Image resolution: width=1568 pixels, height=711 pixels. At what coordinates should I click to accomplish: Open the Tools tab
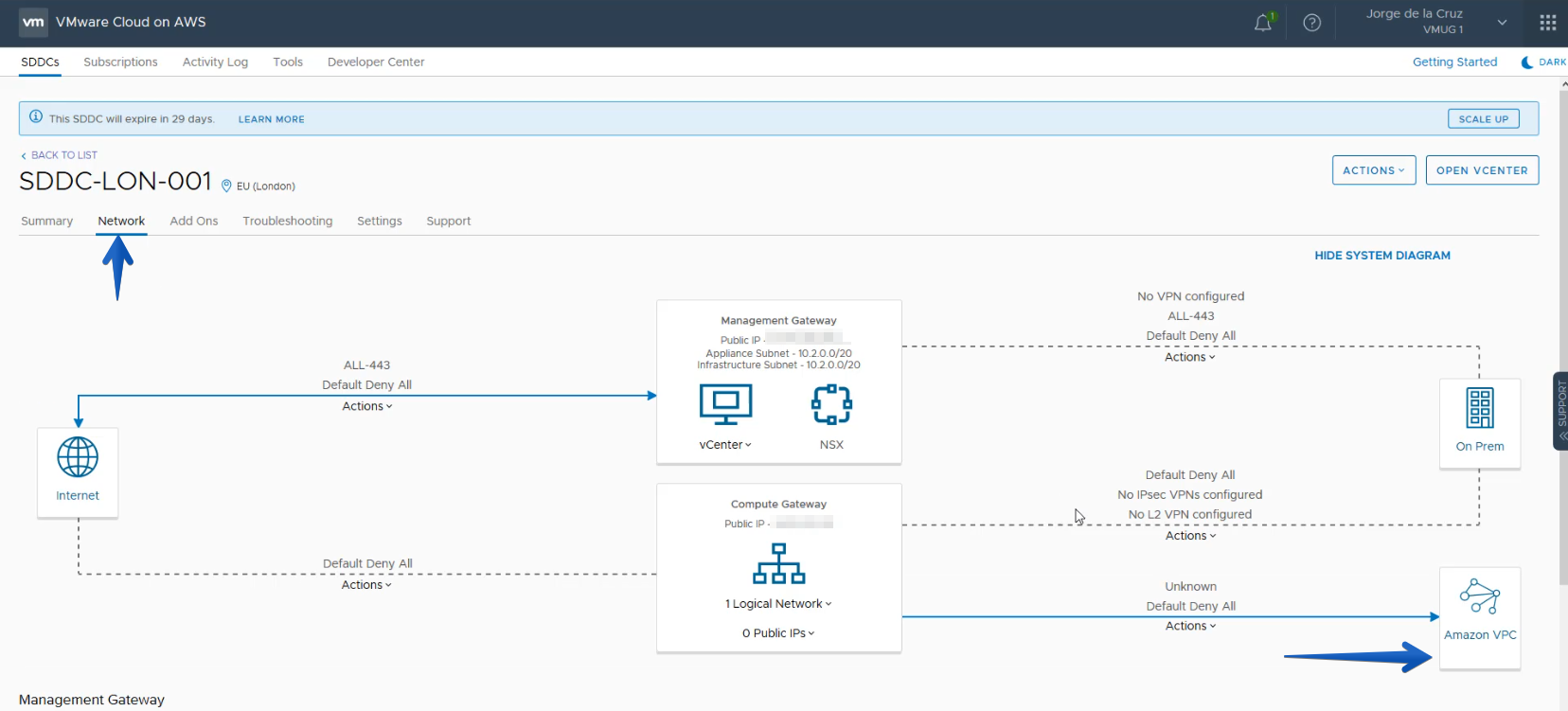pos(288,62)
